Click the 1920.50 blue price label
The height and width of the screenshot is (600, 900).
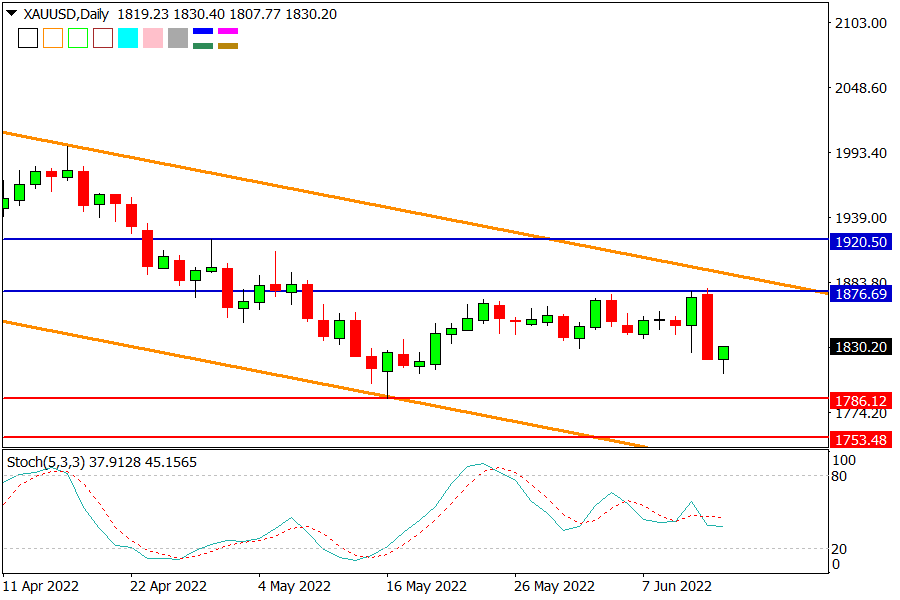861,242
